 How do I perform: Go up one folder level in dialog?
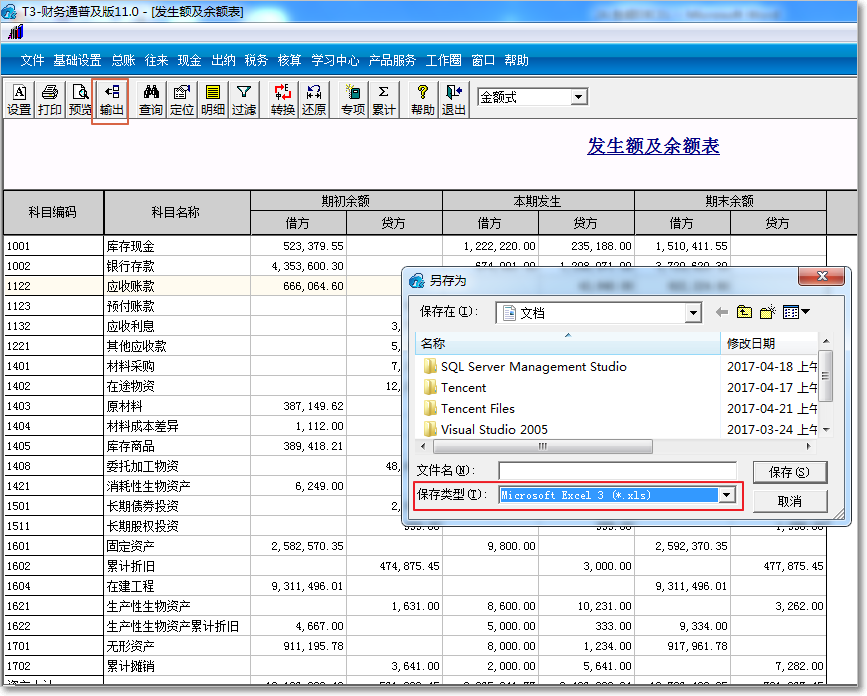pos(744,313)
